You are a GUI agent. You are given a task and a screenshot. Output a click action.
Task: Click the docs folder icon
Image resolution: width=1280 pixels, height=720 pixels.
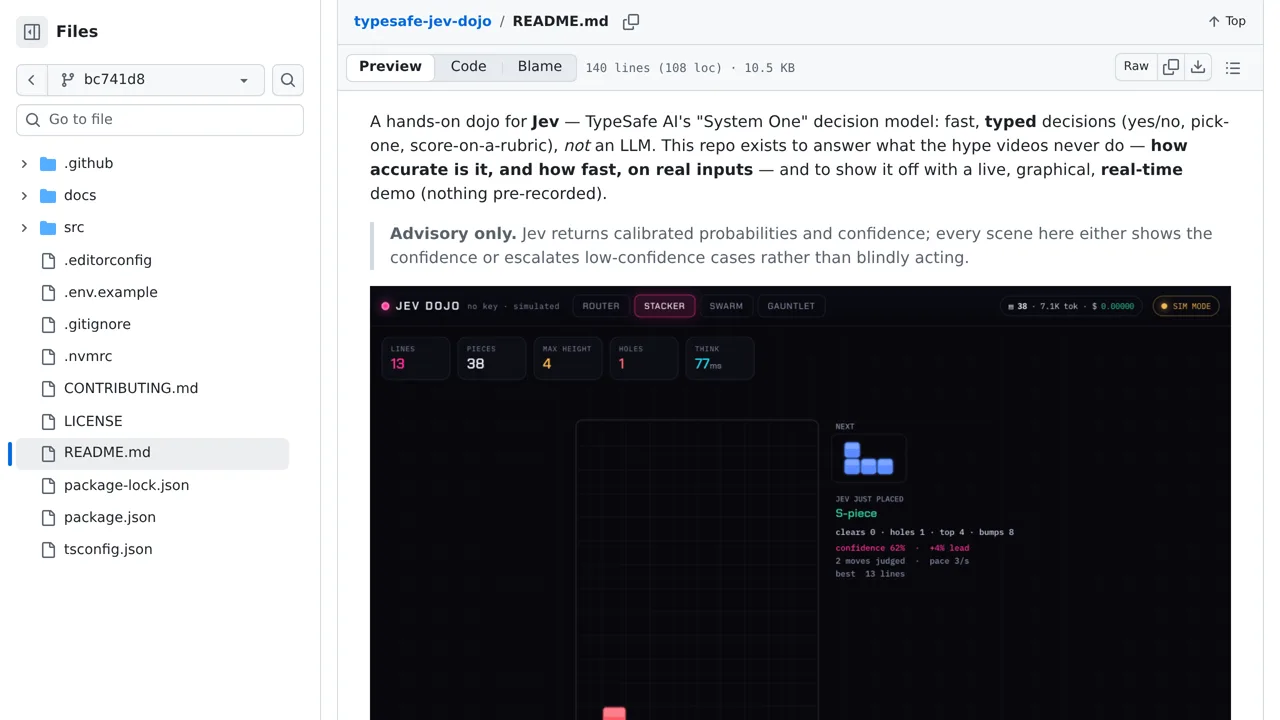point(48,195)
